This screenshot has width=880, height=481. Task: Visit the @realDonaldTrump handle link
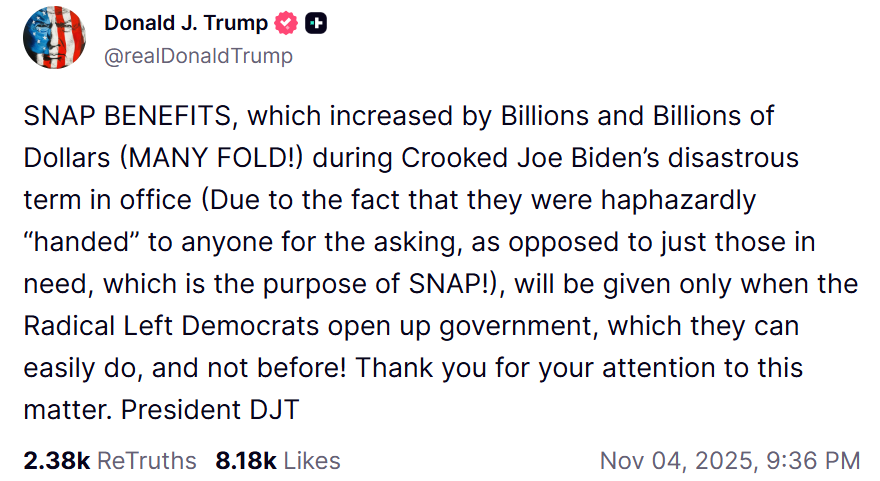click(198, 56)
